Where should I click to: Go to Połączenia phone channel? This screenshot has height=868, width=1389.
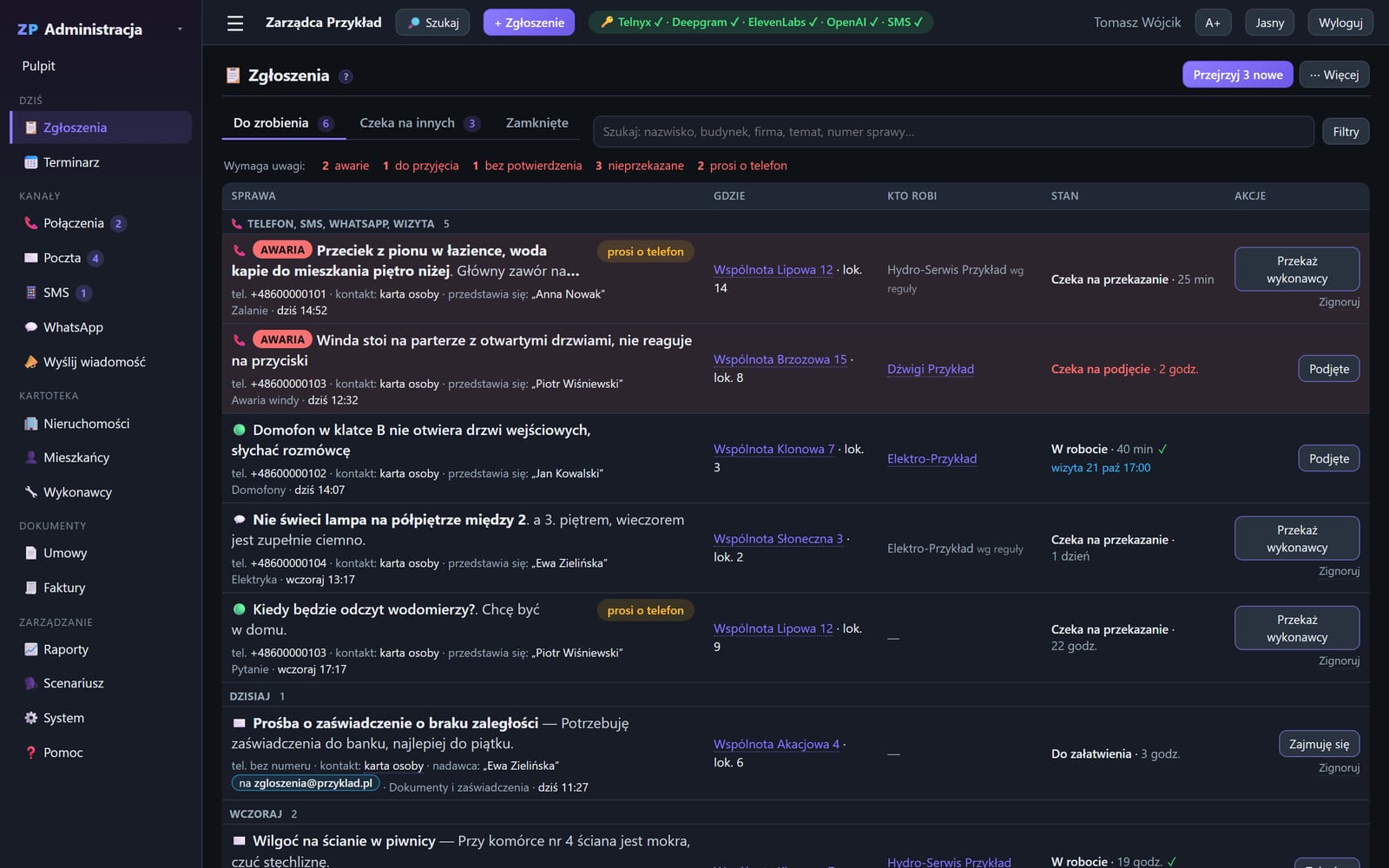pos(101,223)
